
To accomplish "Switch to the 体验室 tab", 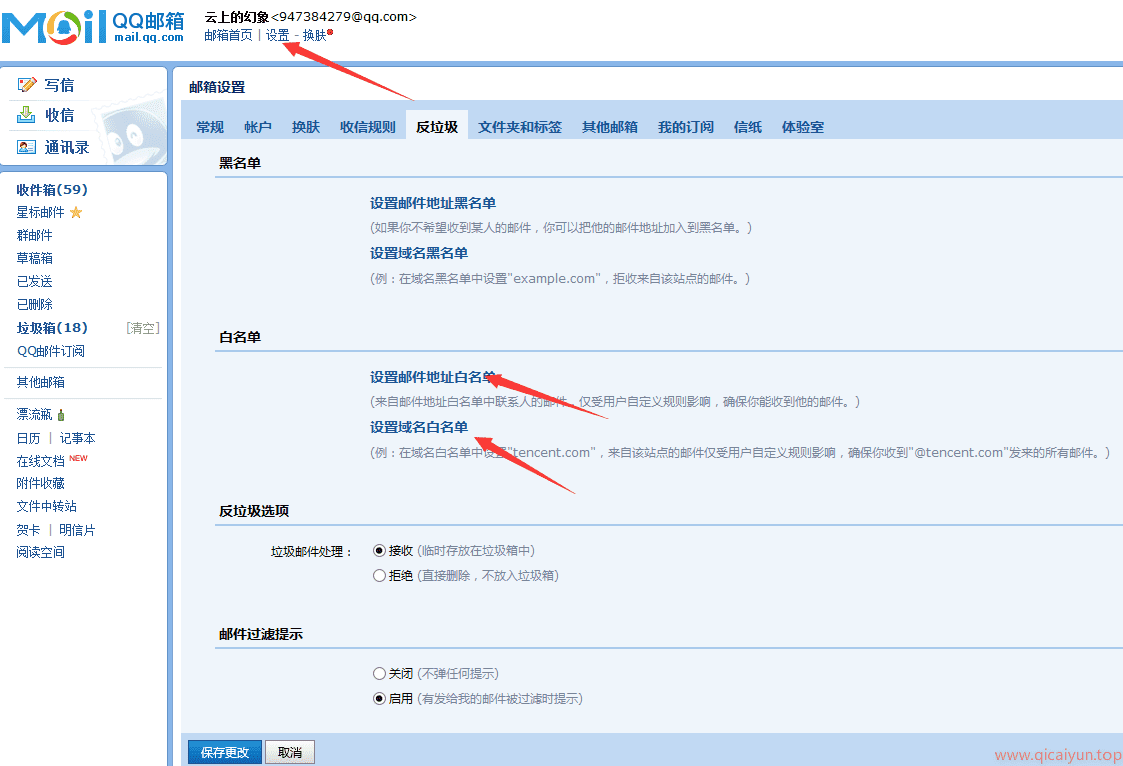I will pyautogui.click(x=802, y=127).
